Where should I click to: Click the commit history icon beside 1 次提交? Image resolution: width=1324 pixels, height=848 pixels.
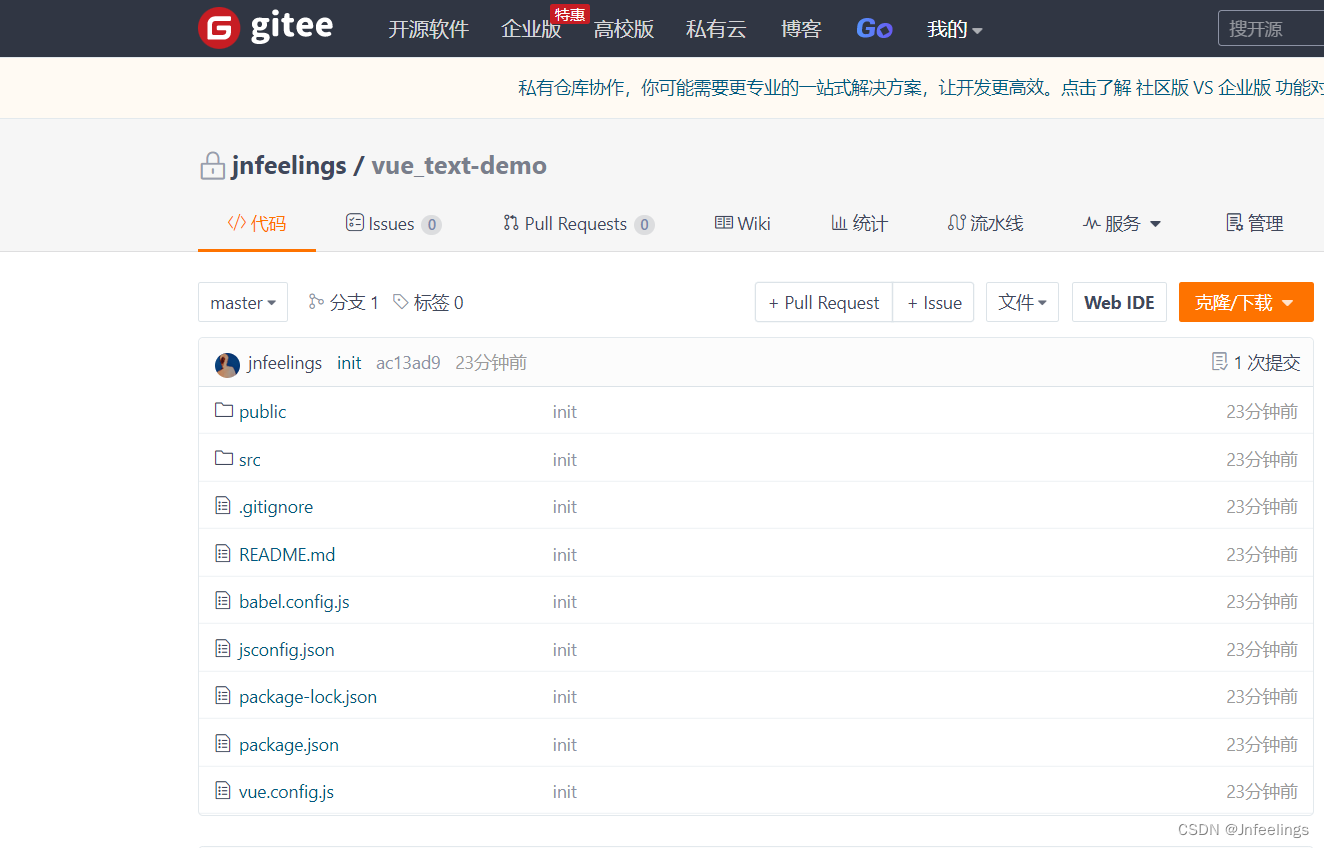click(x=1219, y=362)
